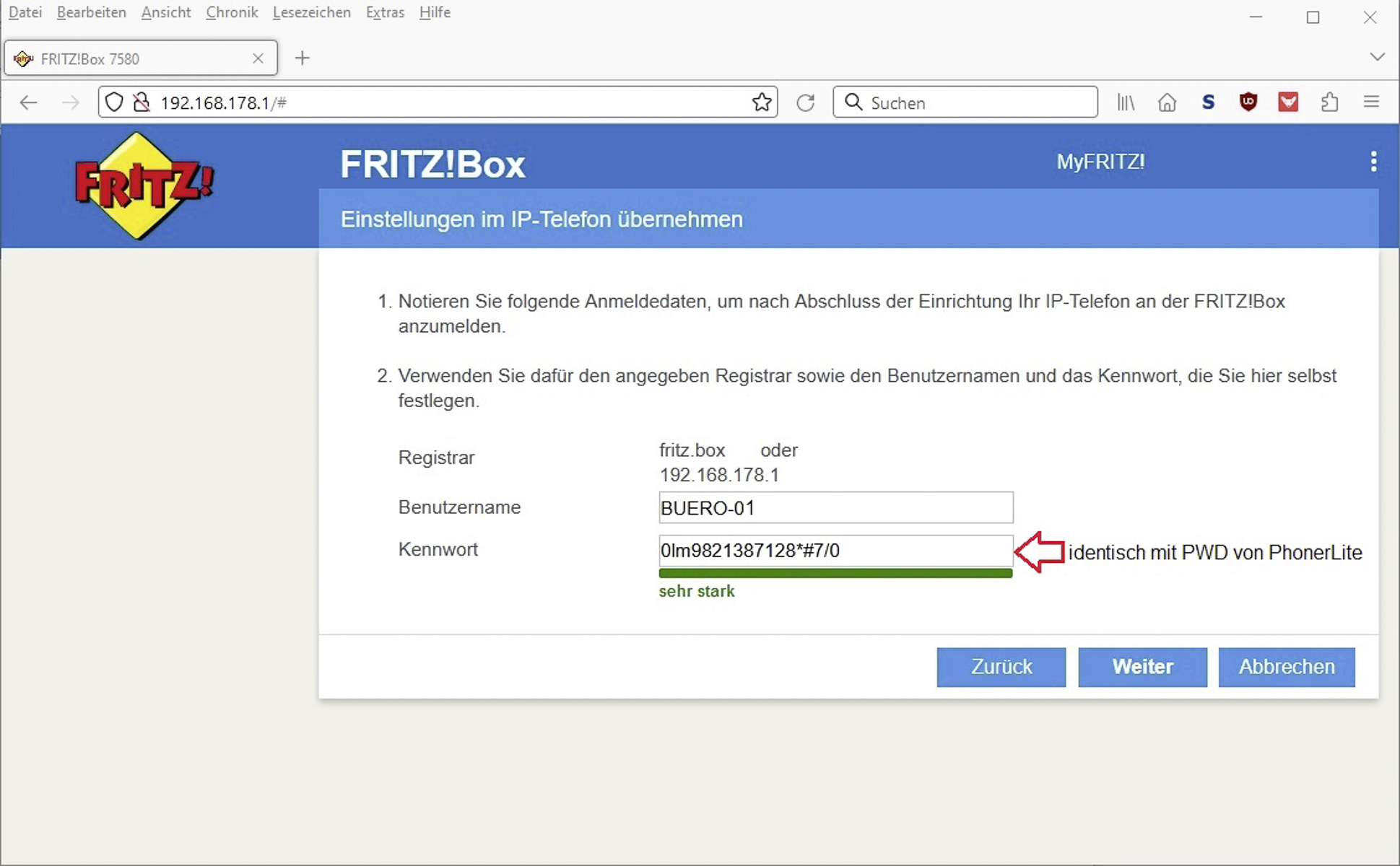Open a new tab with plus
Viewport: 1400px width, 866px height.
coord(303,58)
